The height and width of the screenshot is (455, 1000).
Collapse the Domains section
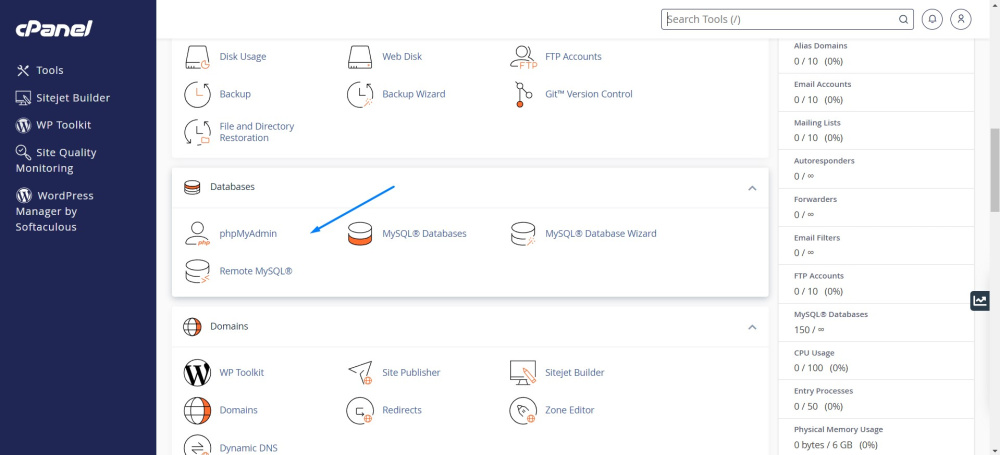tap(752, 327)
